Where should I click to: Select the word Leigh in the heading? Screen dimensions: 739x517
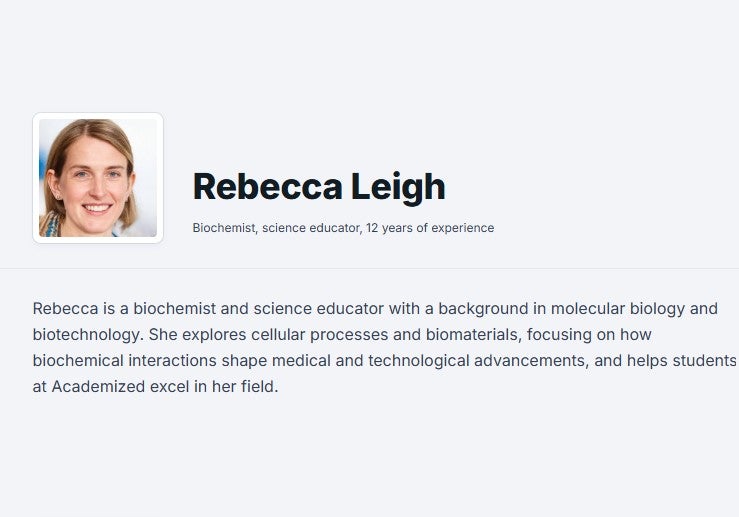pyautogui.click(x=398, y=188)
